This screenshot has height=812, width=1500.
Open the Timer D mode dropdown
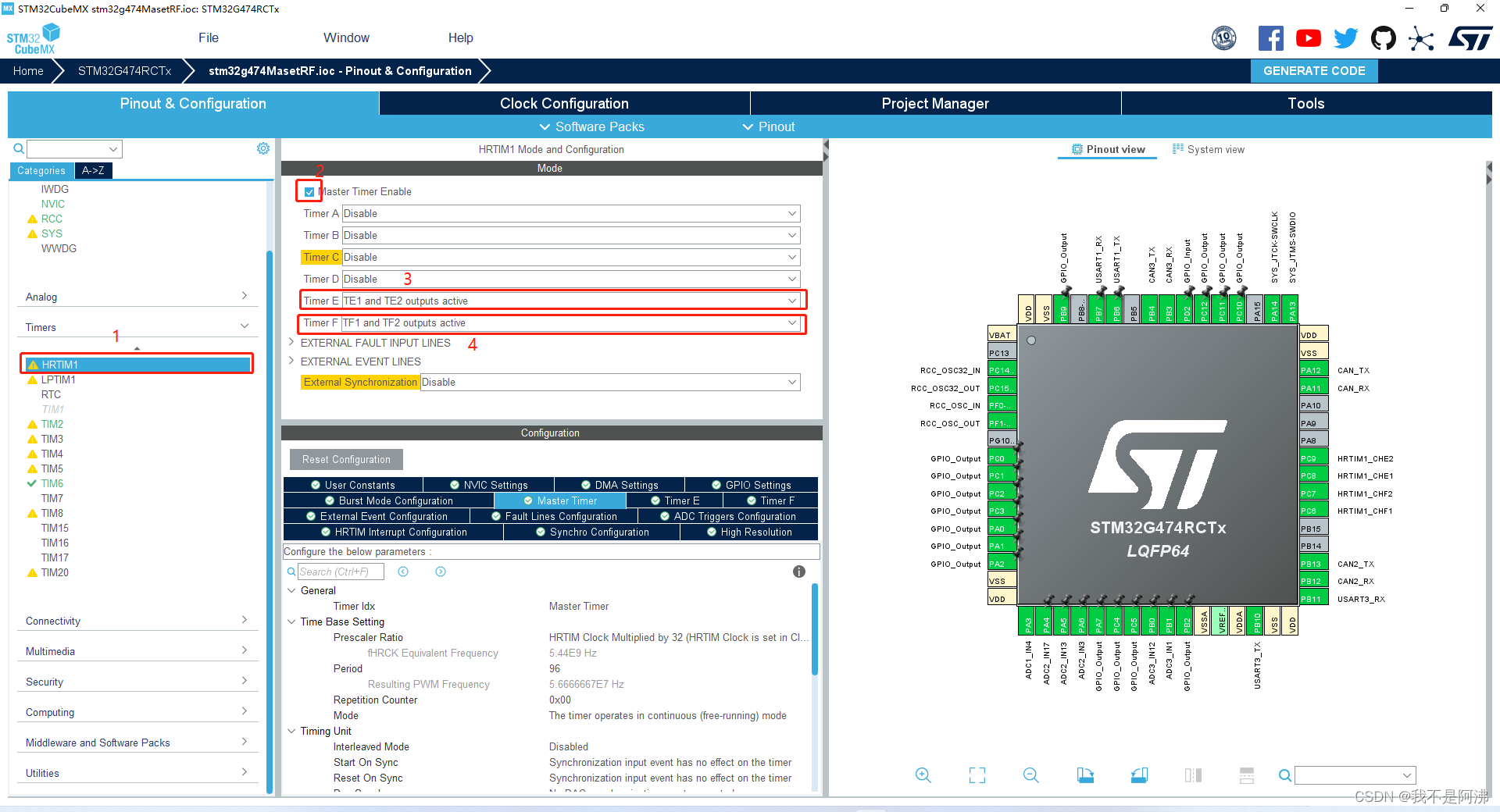pyautogui.click(x=571, y=279)
